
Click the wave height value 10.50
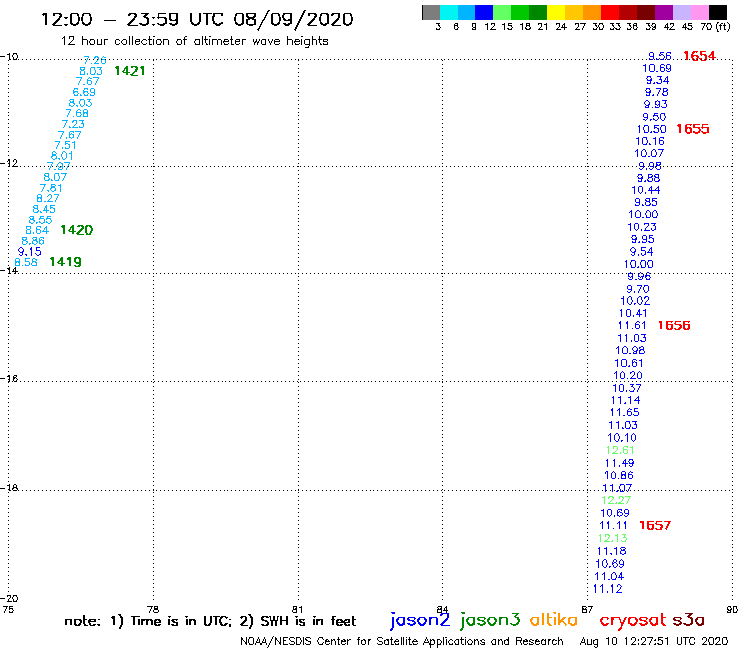click(x=652, y=129)
